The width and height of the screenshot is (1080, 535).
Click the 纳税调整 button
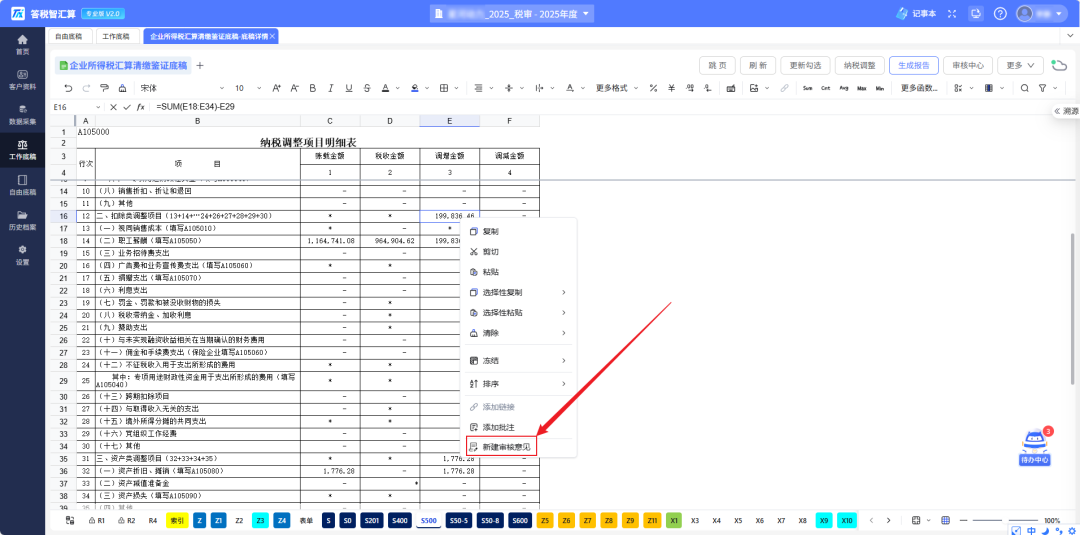859,65
